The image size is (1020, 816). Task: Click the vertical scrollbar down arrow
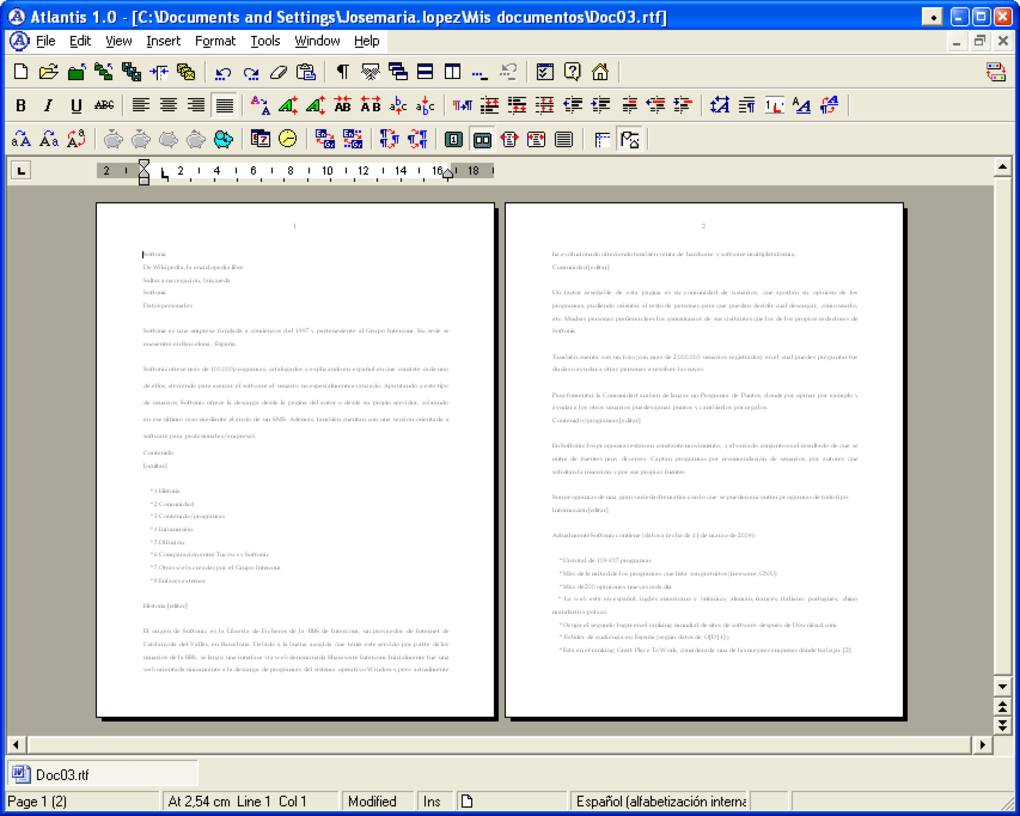tap(1002, 686)
